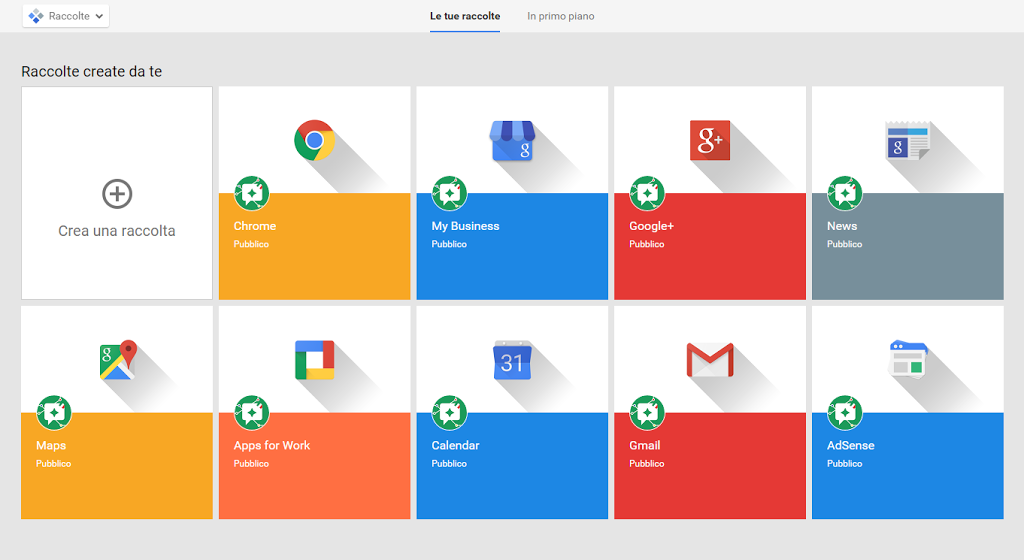Viewport: 1024px width, 560px height.
Task: Click the green avatar on Chrome card
Action: [x=252, y=193]
